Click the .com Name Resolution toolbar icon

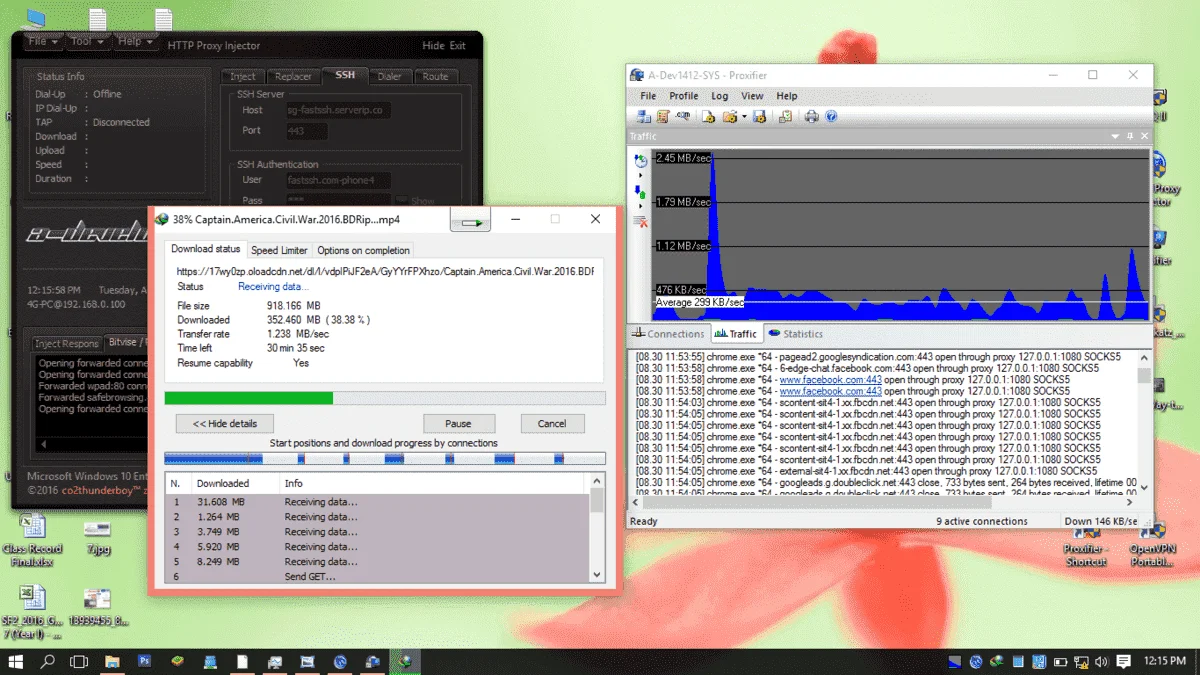pos(683,116)
